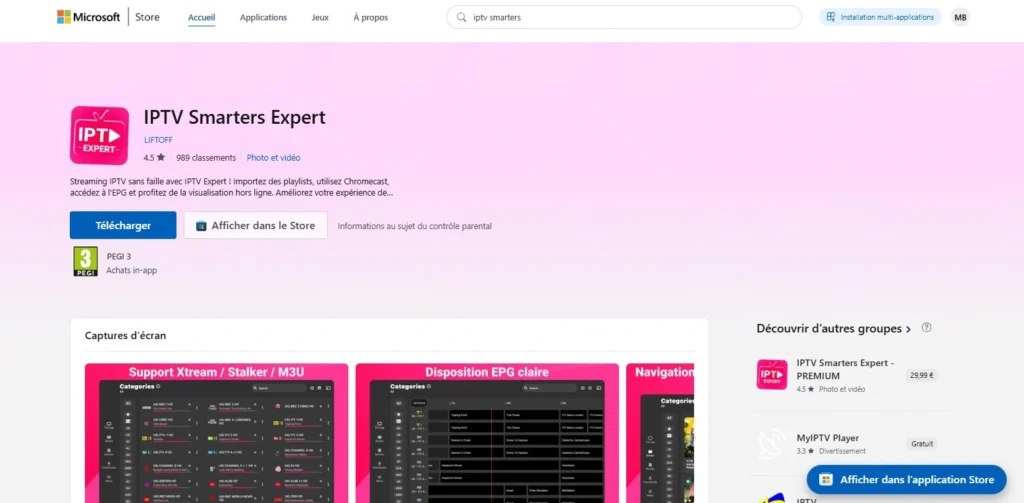Click the app description text

point(233,187)
